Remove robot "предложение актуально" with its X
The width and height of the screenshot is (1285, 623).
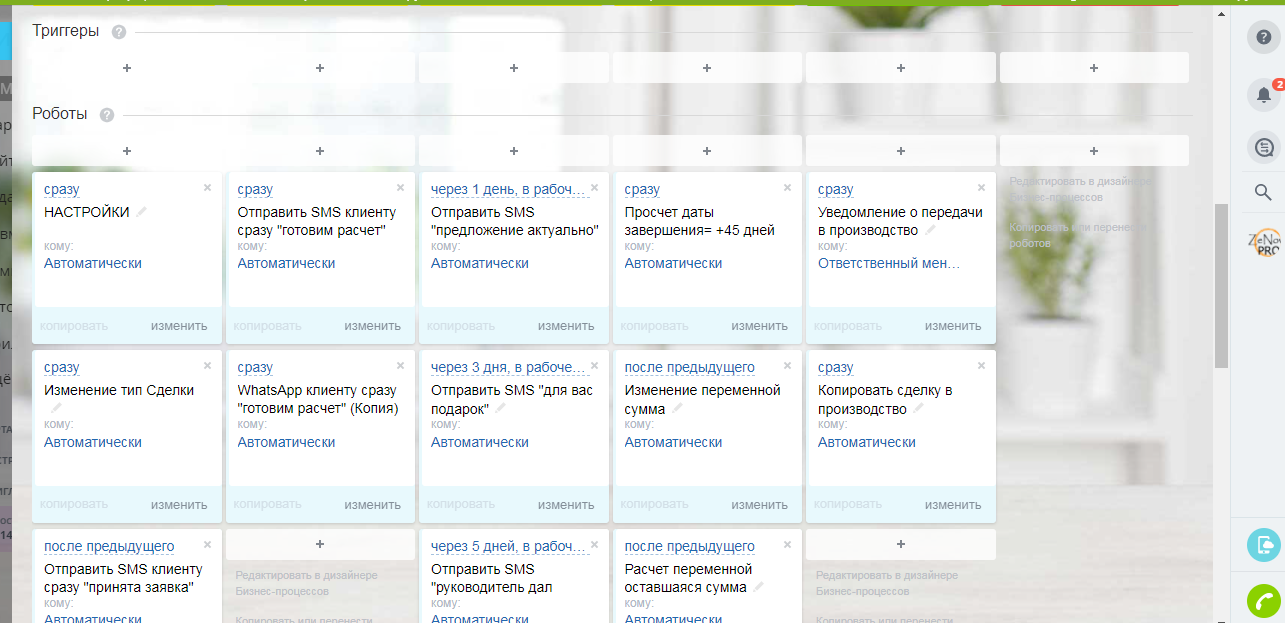click(x=594, y=187)
